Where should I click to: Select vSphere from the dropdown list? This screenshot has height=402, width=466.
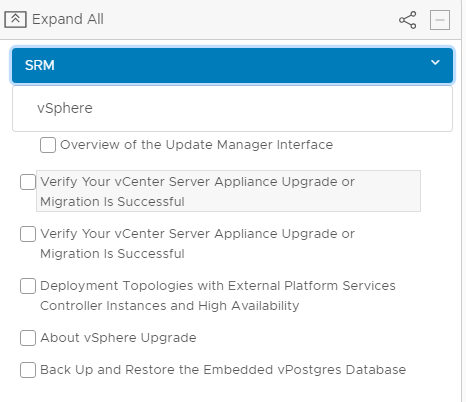click(232, 108)
